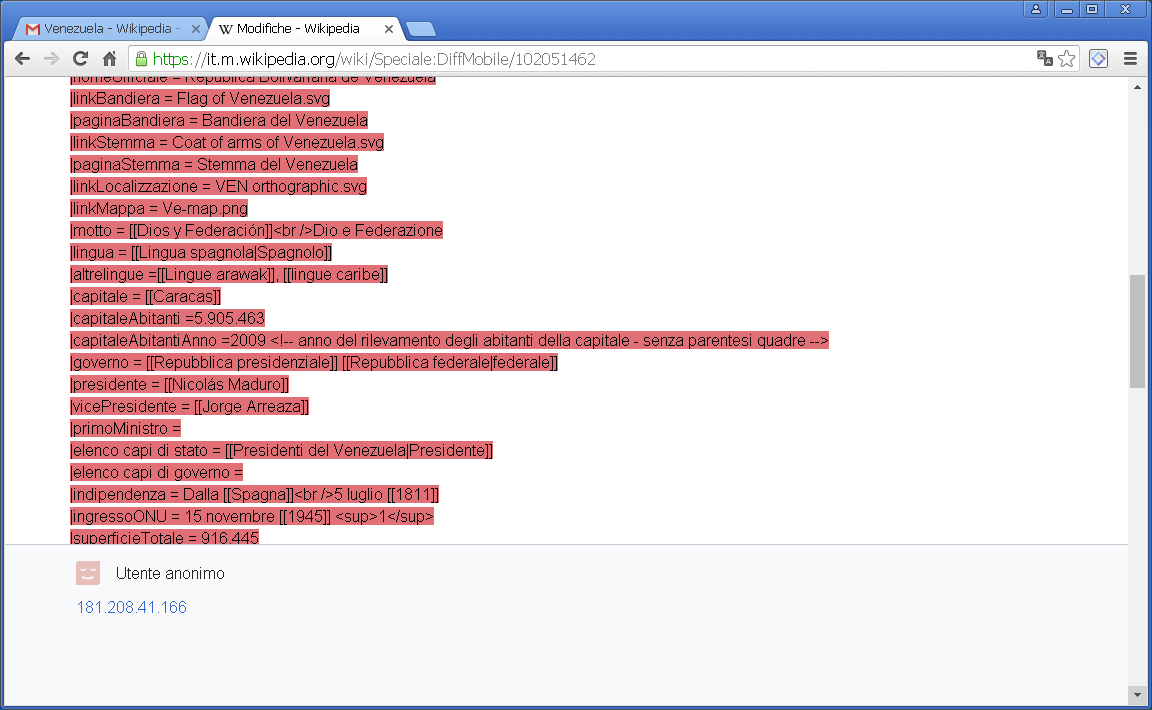Click the browser forward arrow
The image size is (1152, 710).
click(51, 59)
